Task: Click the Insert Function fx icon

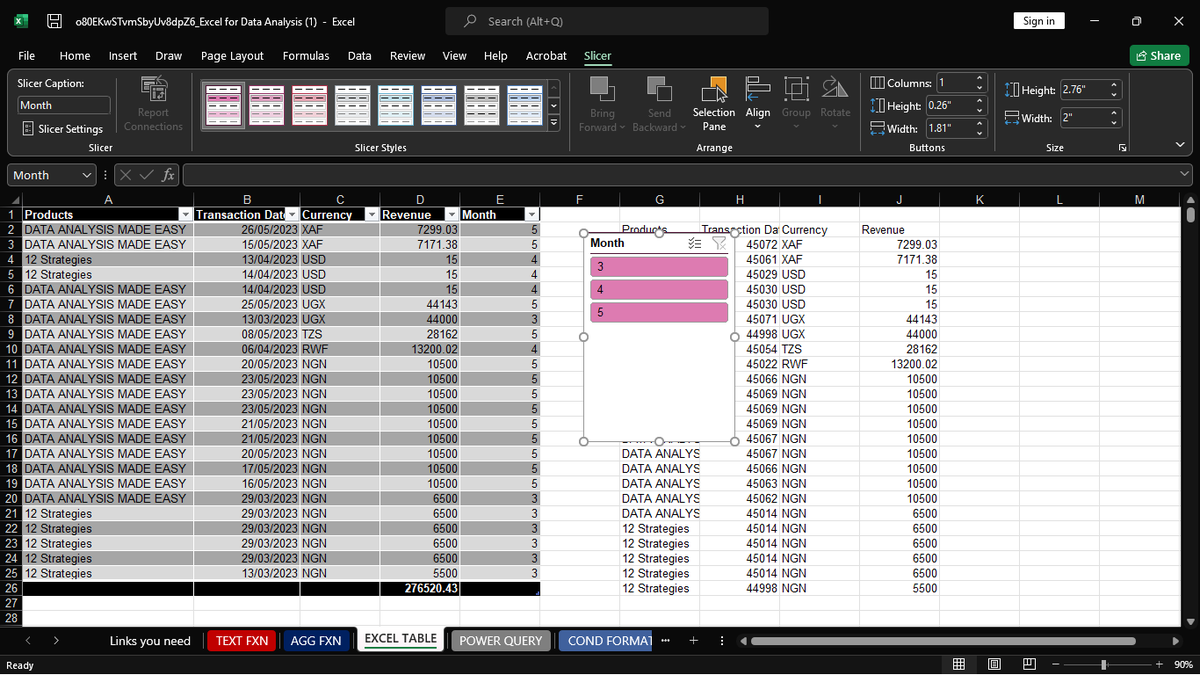Action: coord(169,175)
